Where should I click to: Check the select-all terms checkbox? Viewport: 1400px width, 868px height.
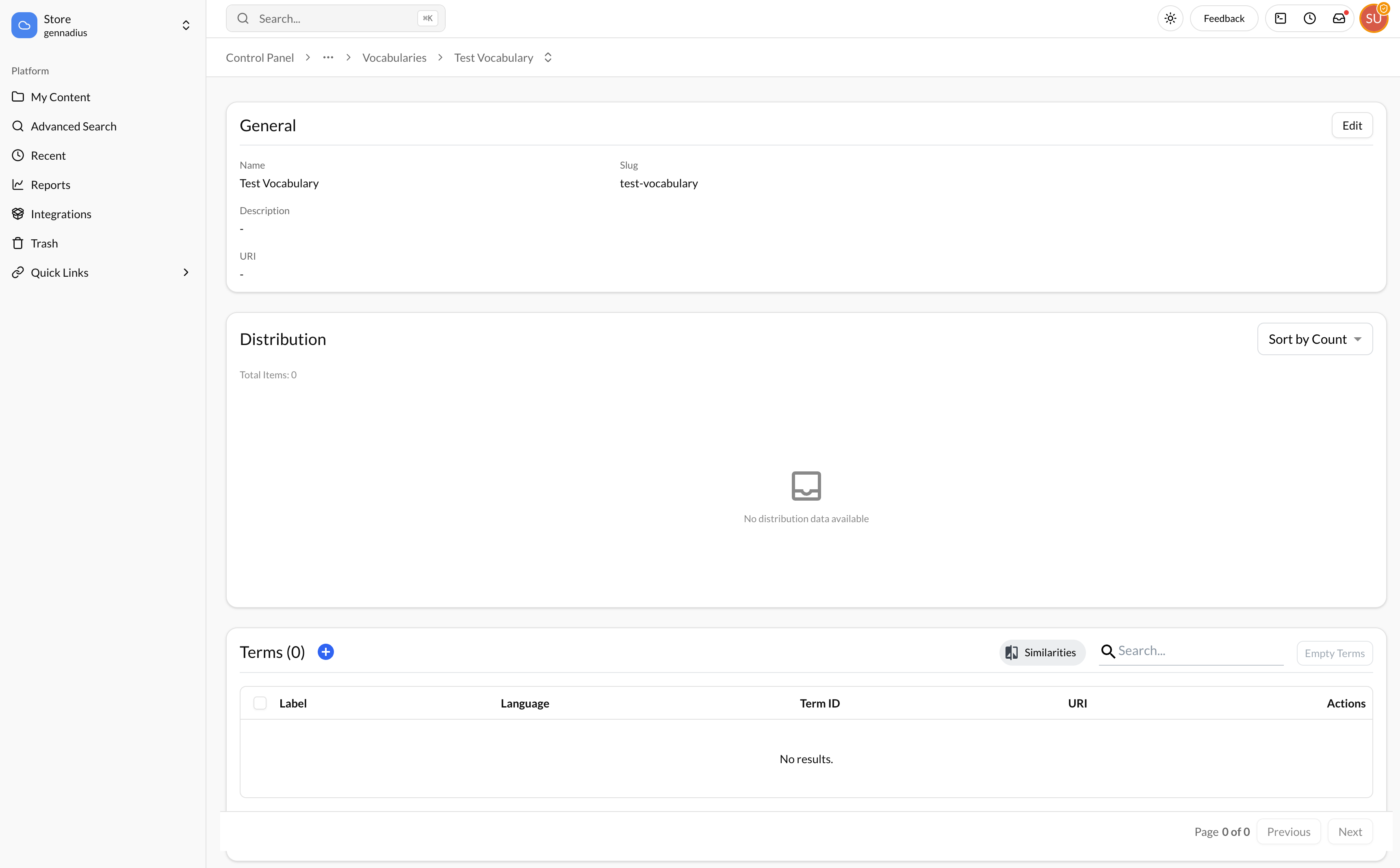(260, 703)
